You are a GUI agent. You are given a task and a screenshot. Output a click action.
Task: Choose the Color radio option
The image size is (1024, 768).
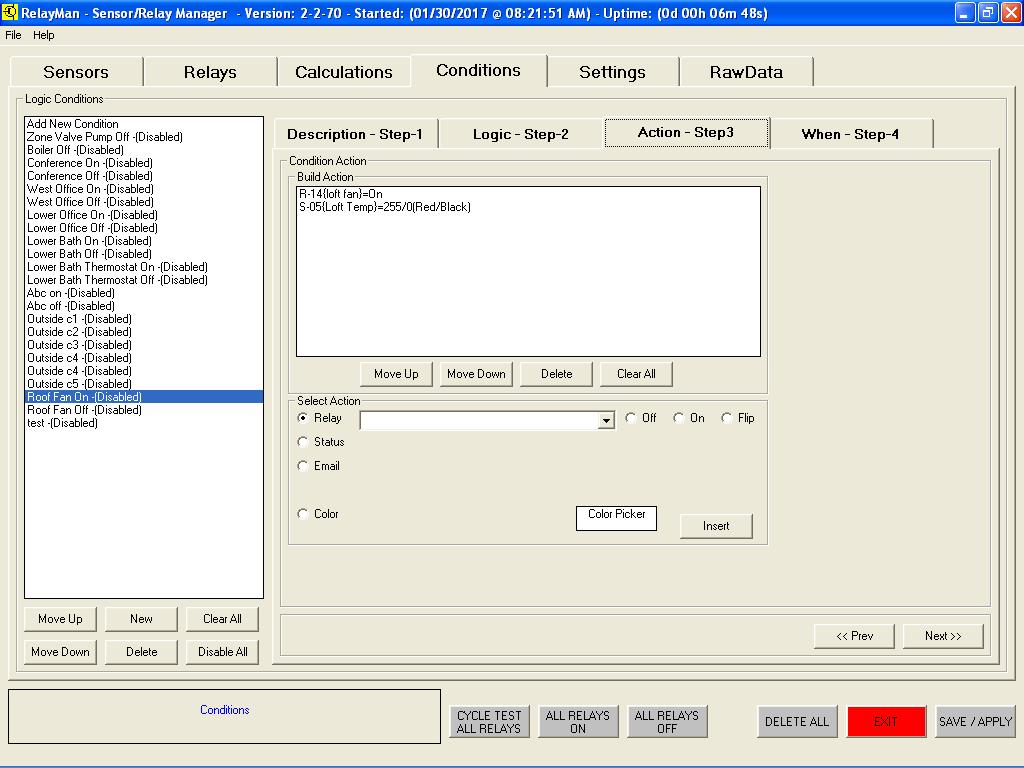[303, 514]
